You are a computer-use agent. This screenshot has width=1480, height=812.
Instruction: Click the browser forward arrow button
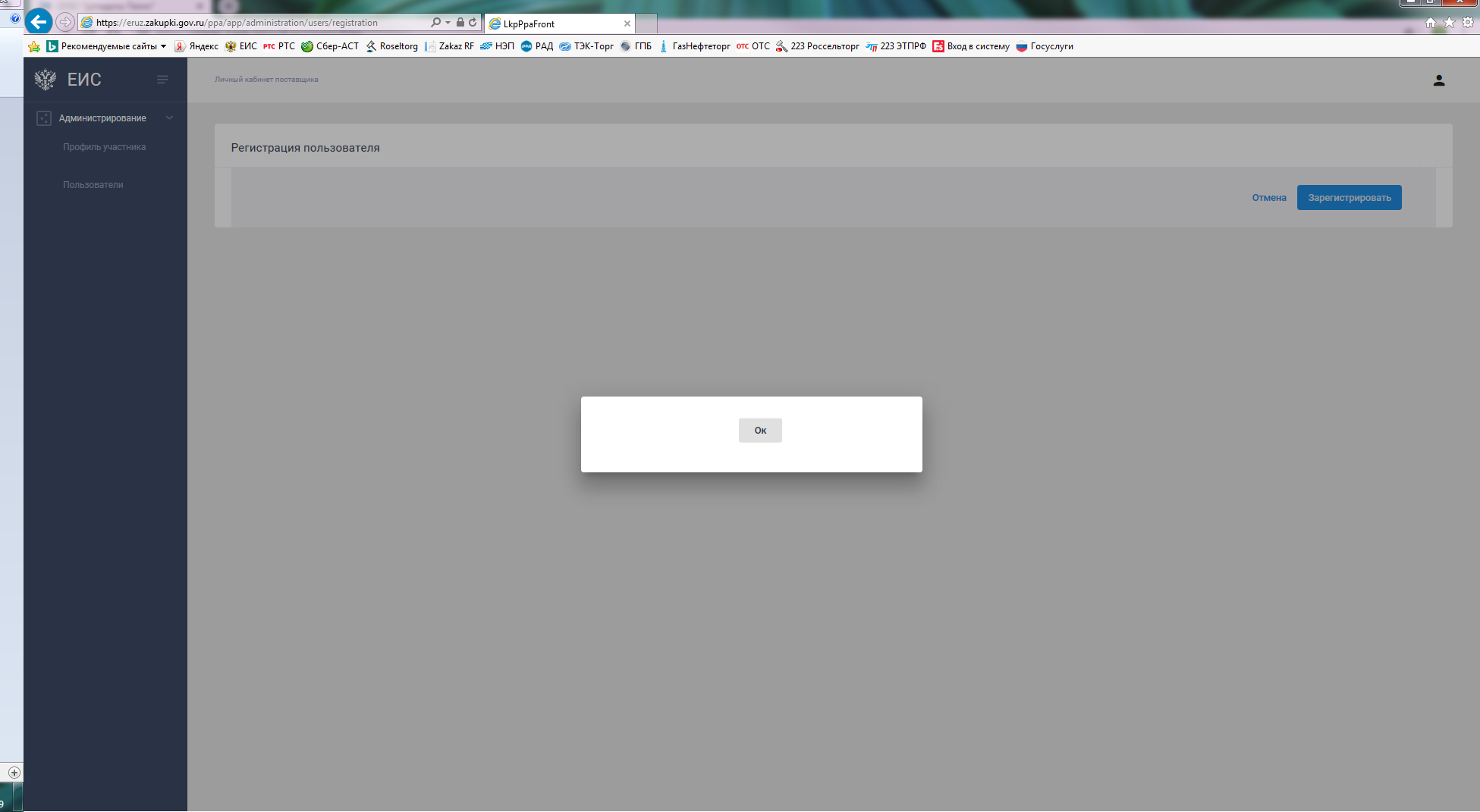coord(66,22)
